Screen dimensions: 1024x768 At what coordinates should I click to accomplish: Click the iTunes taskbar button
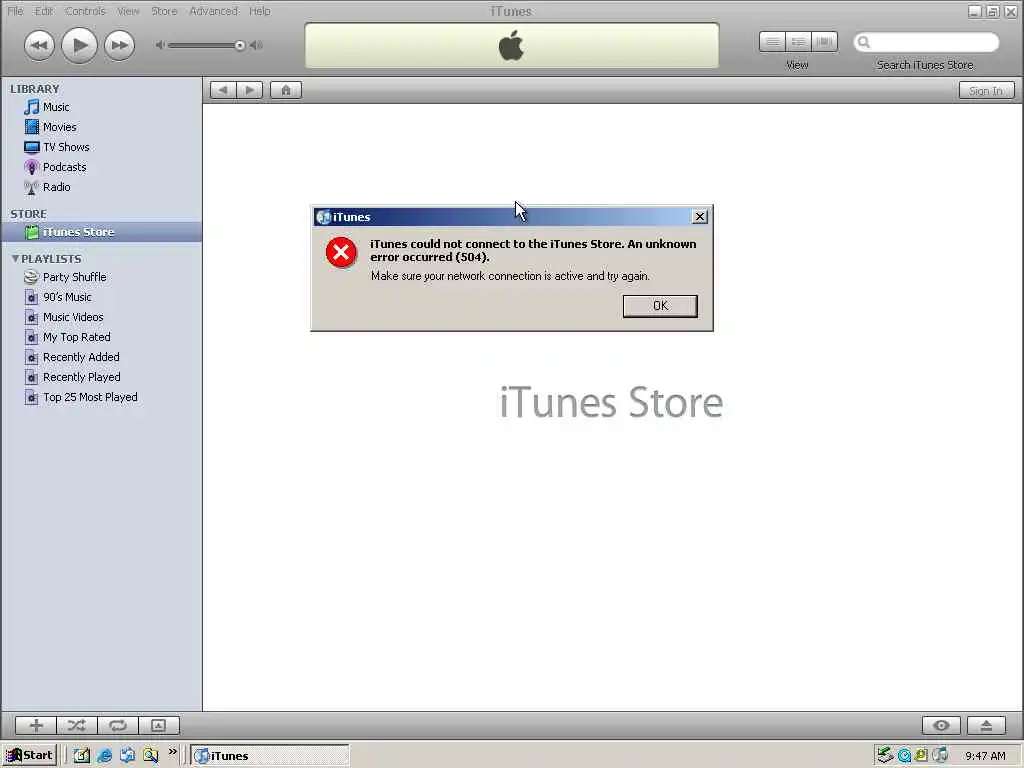point(270,756)
